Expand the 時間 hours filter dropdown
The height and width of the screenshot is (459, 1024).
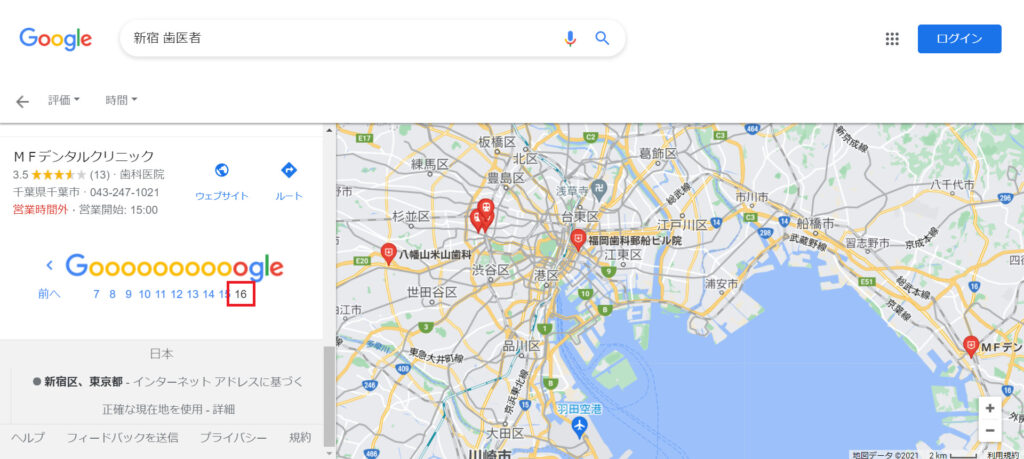click(121, 101)
